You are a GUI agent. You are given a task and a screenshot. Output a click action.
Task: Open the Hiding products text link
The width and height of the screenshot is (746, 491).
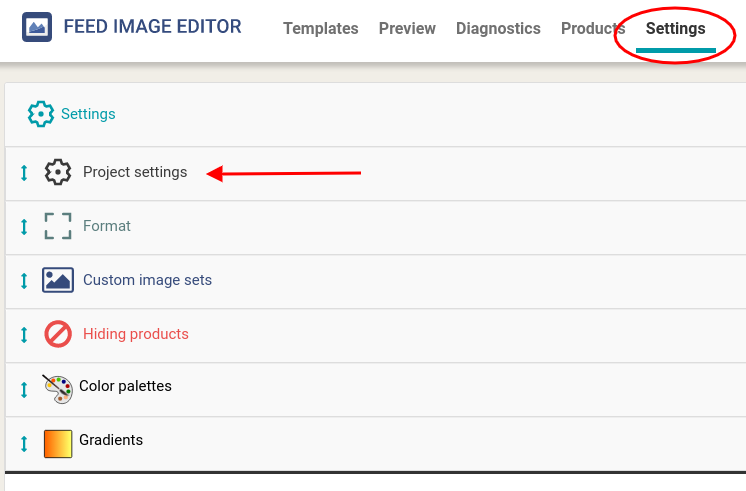[136, 334]
